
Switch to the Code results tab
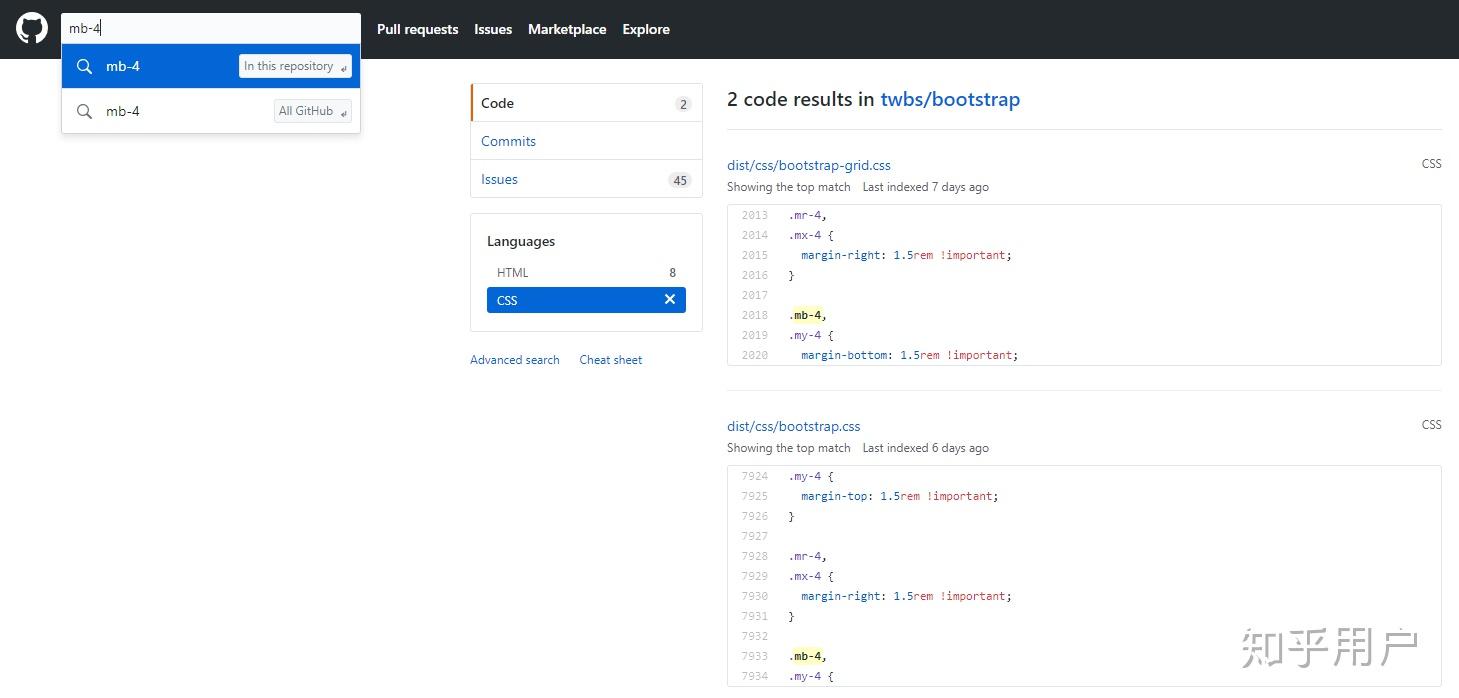pos(586,103)
